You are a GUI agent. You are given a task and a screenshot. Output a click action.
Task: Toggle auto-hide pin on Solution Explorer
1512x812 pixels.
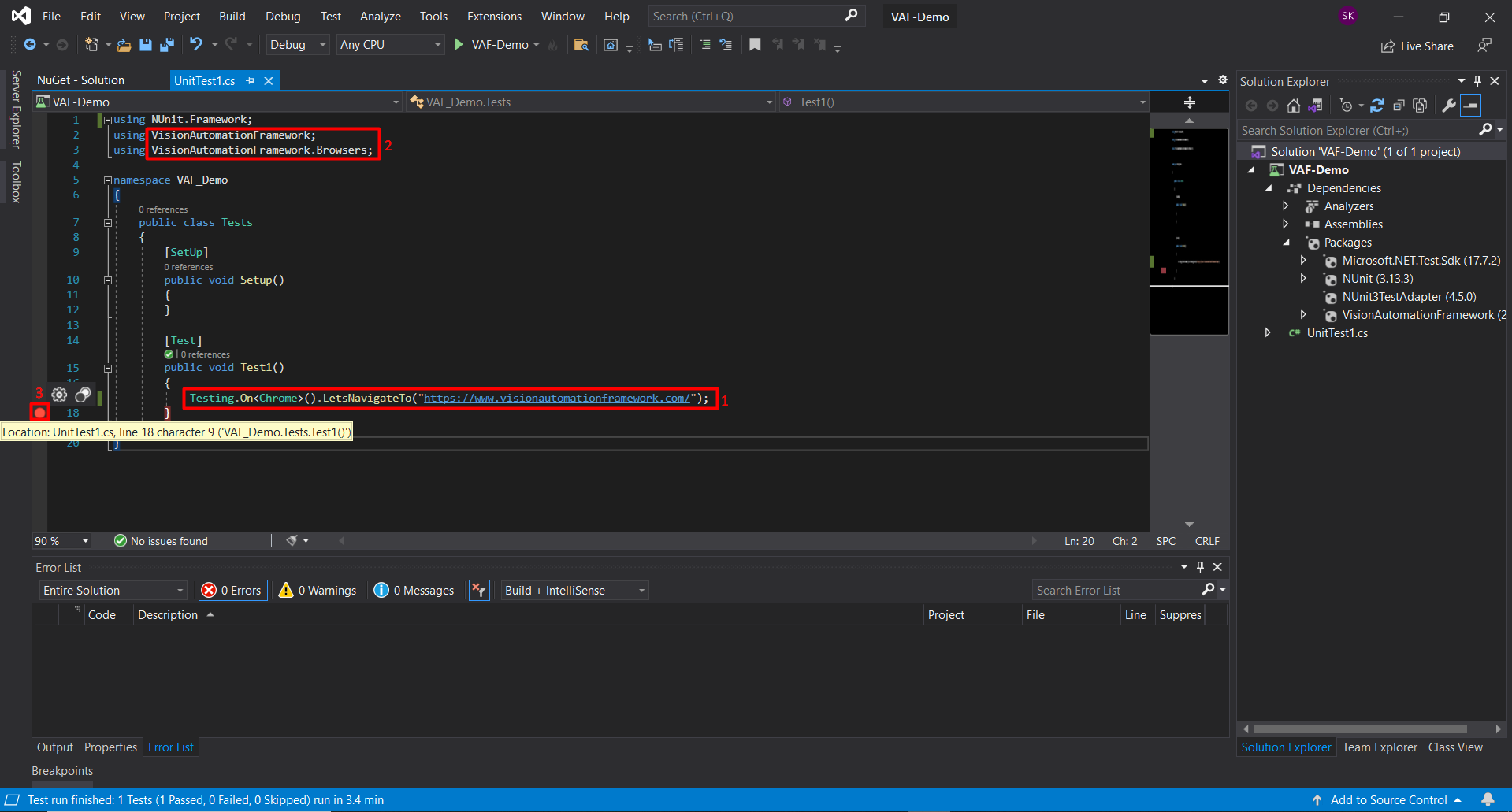pyautogui.click(x=1477, y=81)
